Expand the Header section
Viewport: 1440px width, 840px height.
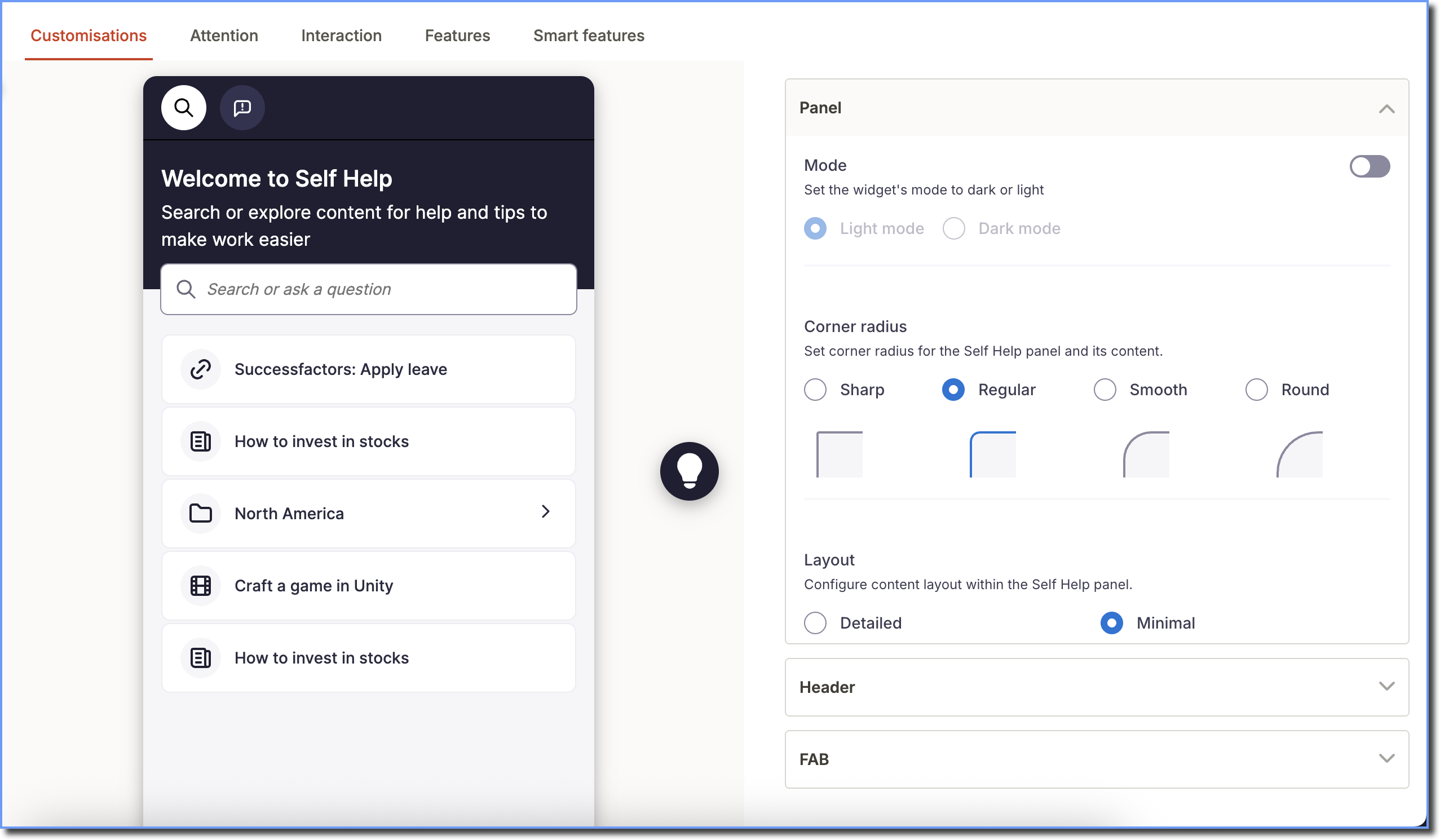click(1097, 687)
